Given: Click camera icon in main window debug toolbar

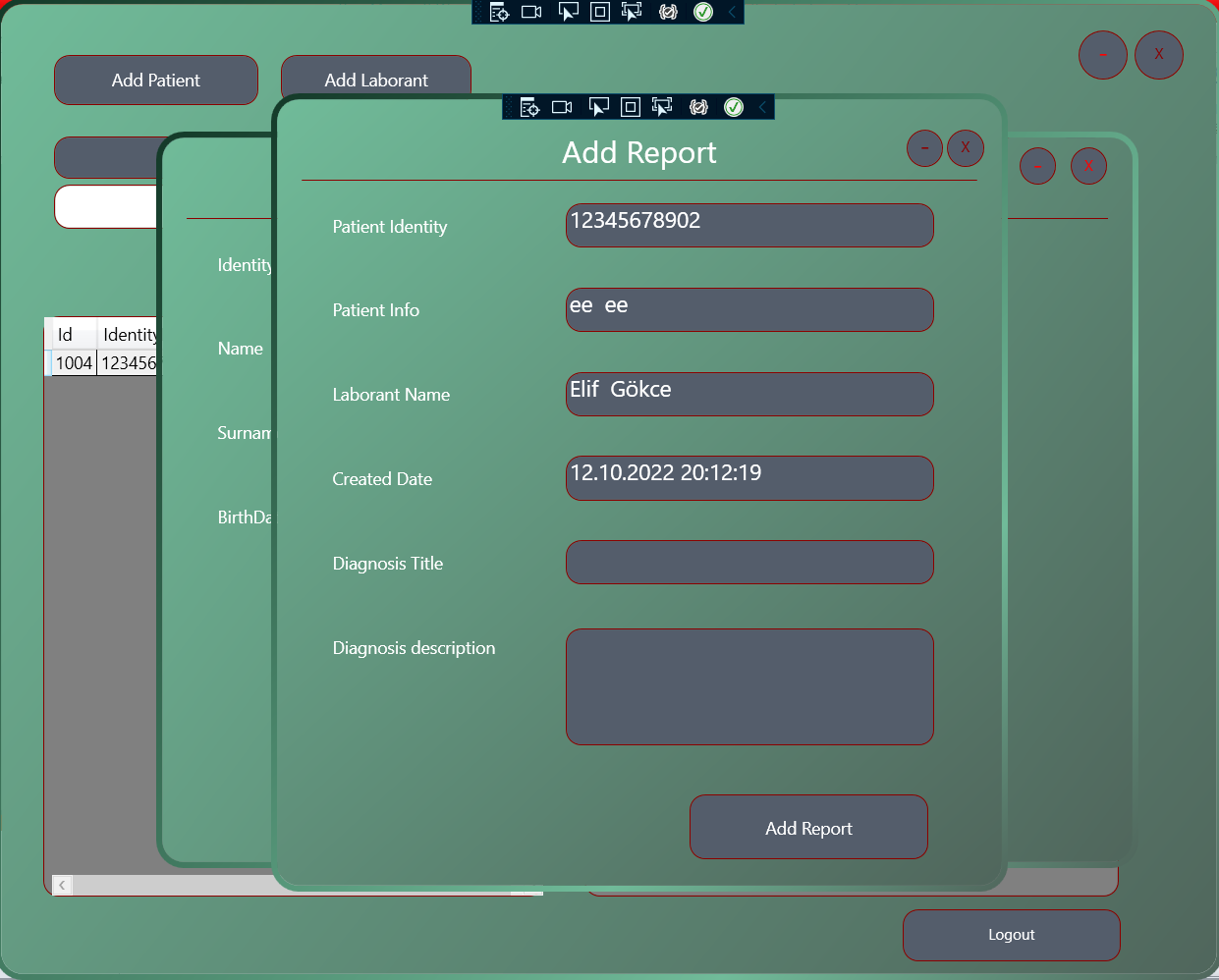Looking at the screenshot, I should click(531, 12).
